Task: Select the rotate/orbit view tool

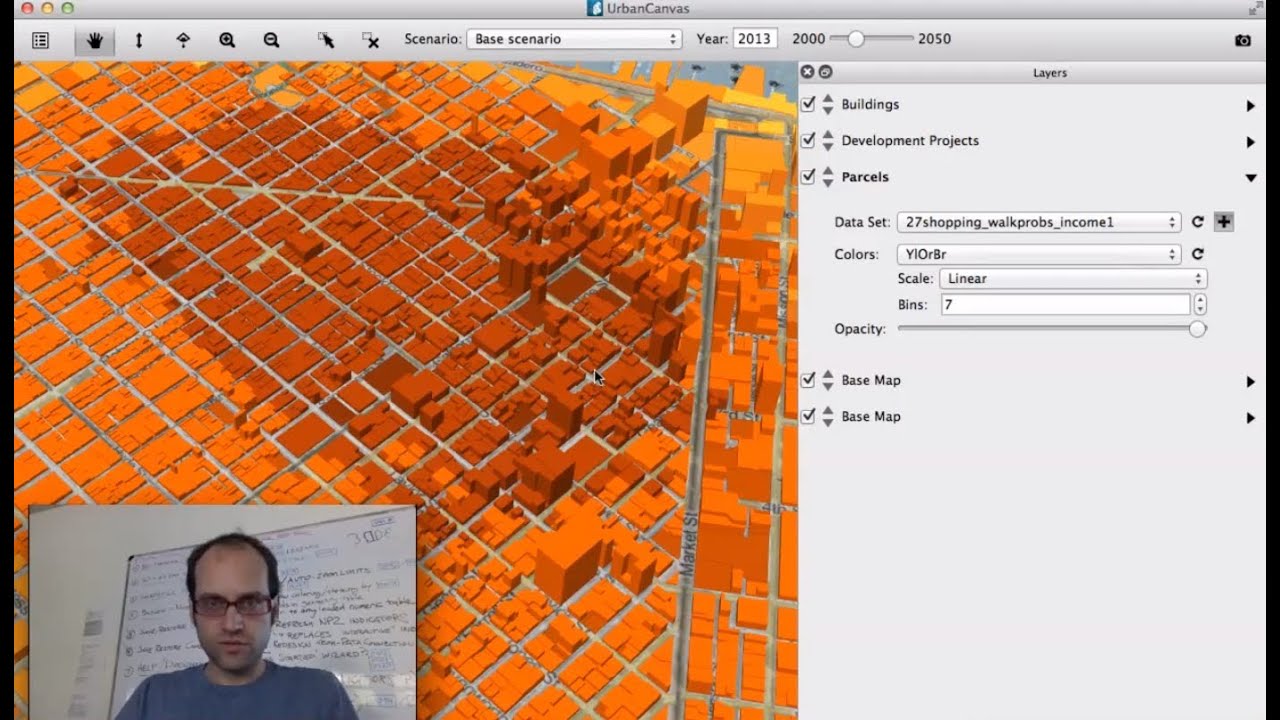Action: pos(183,40)
